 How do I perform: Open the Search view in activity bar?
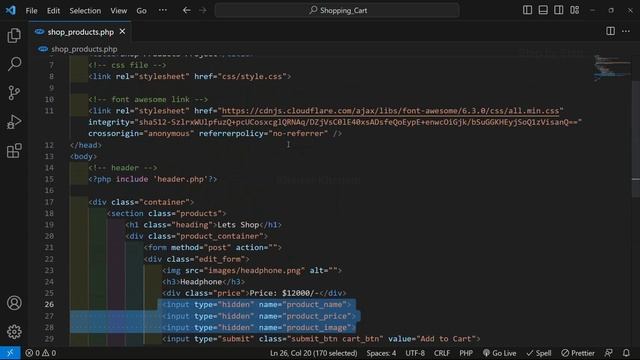tap(14, 64)
